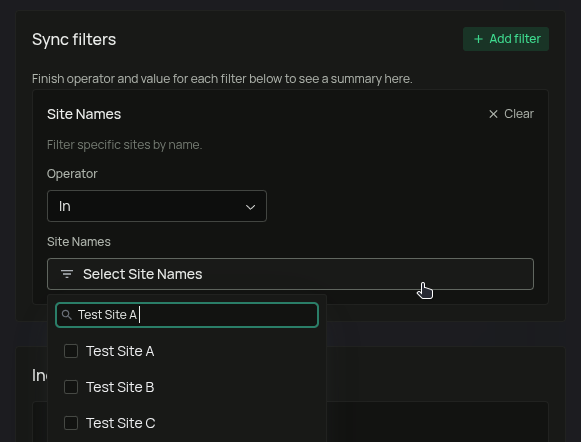The height and width of the screenshot is (442, 581).
Task: Open the Operator dropdown showing In
Action: (157, 206)
